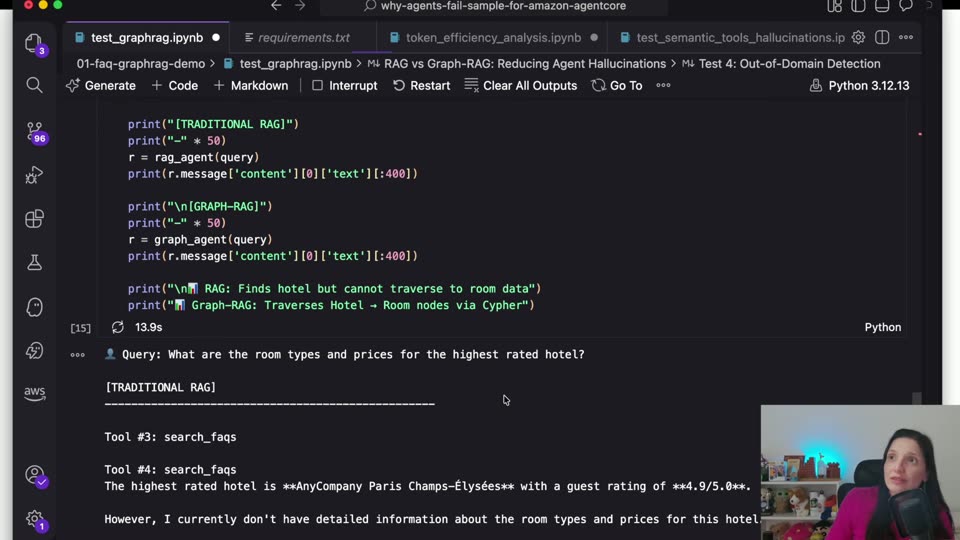The height and width of the screenshot is (540, 960).
Task: Click the code line print("[TRADITIONAL RAG]")
Action: click(213, 124)
